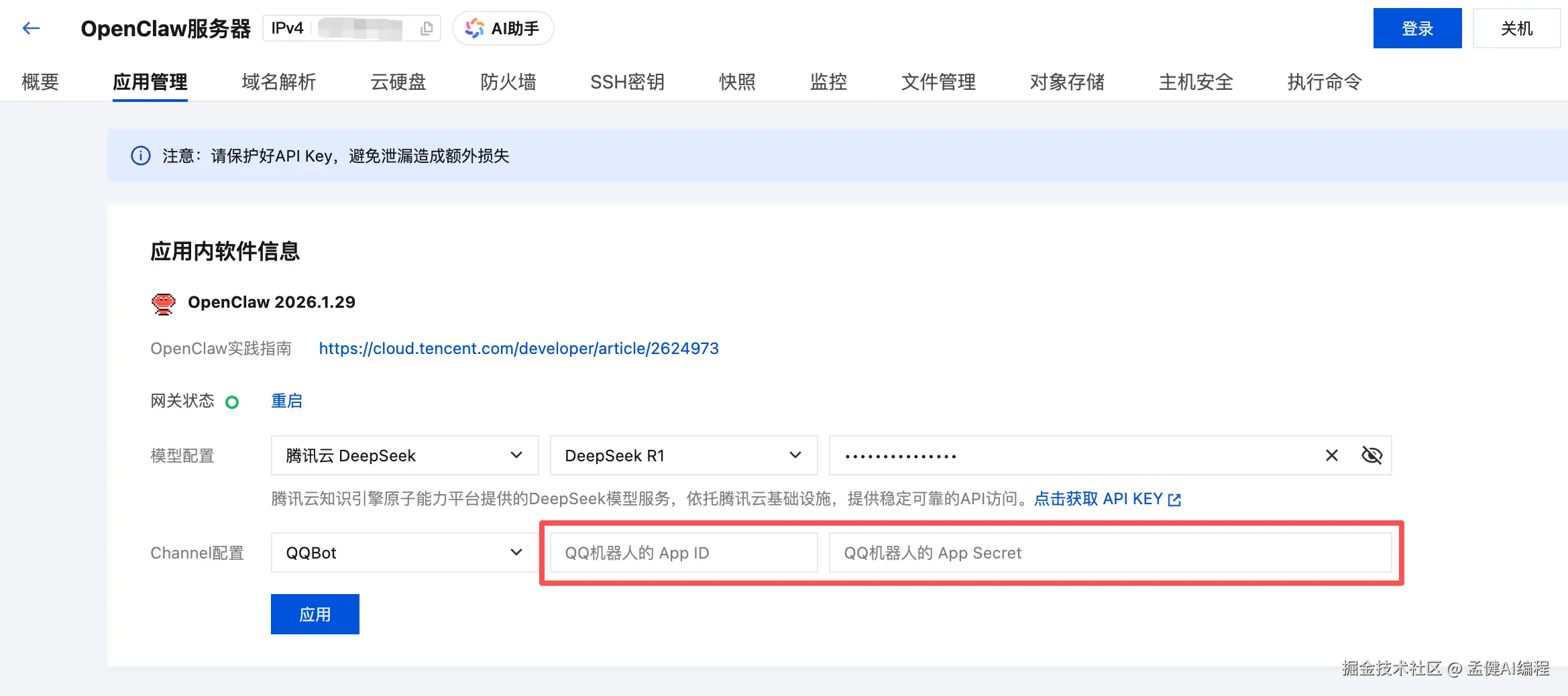Open the 文件管理 tab
Image resolution: width=1568 pixels, height=696 pixels.
click(939, 82)
